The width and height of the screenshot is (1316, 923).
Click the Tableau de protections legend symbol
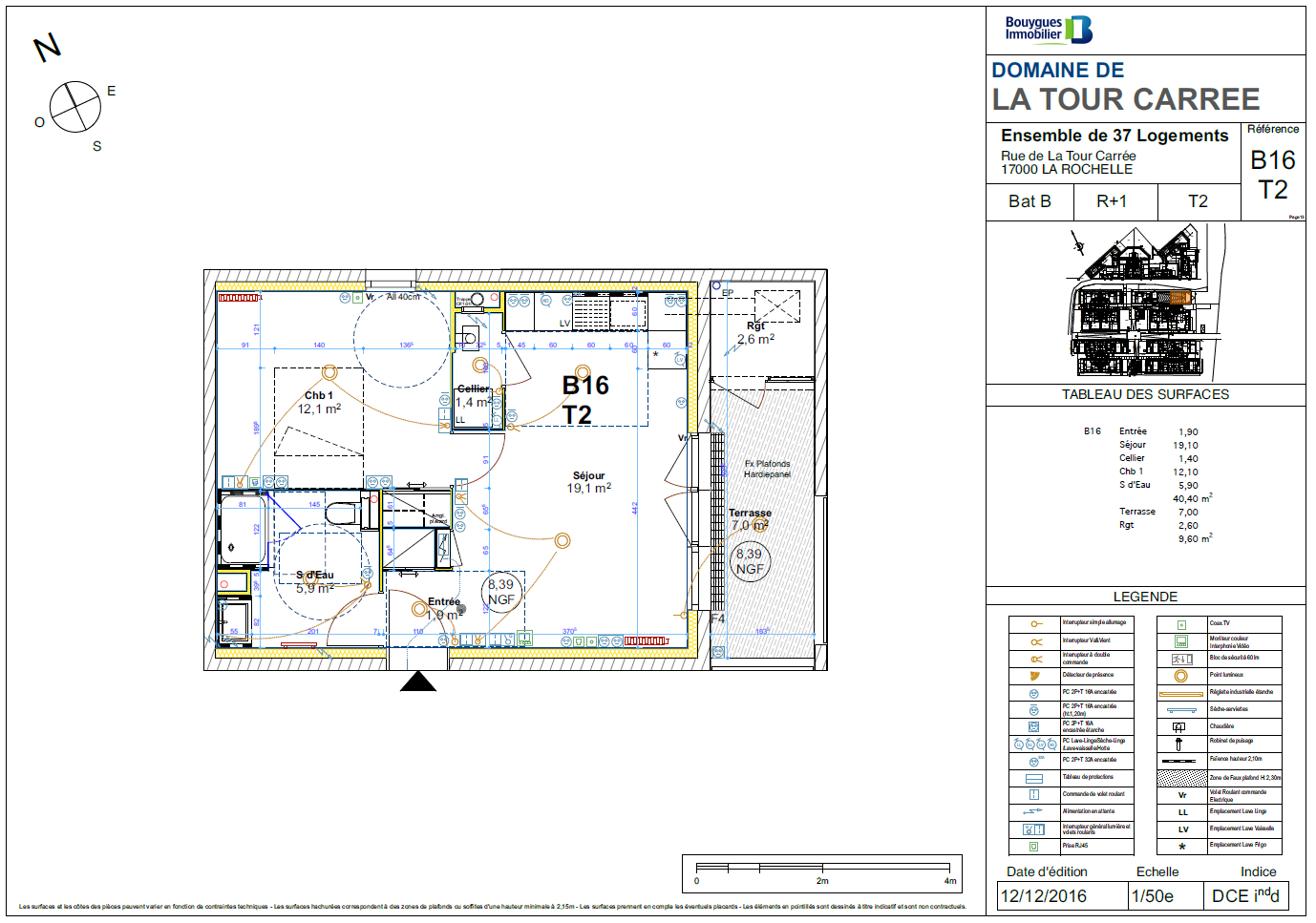[x=1034, y=778]
